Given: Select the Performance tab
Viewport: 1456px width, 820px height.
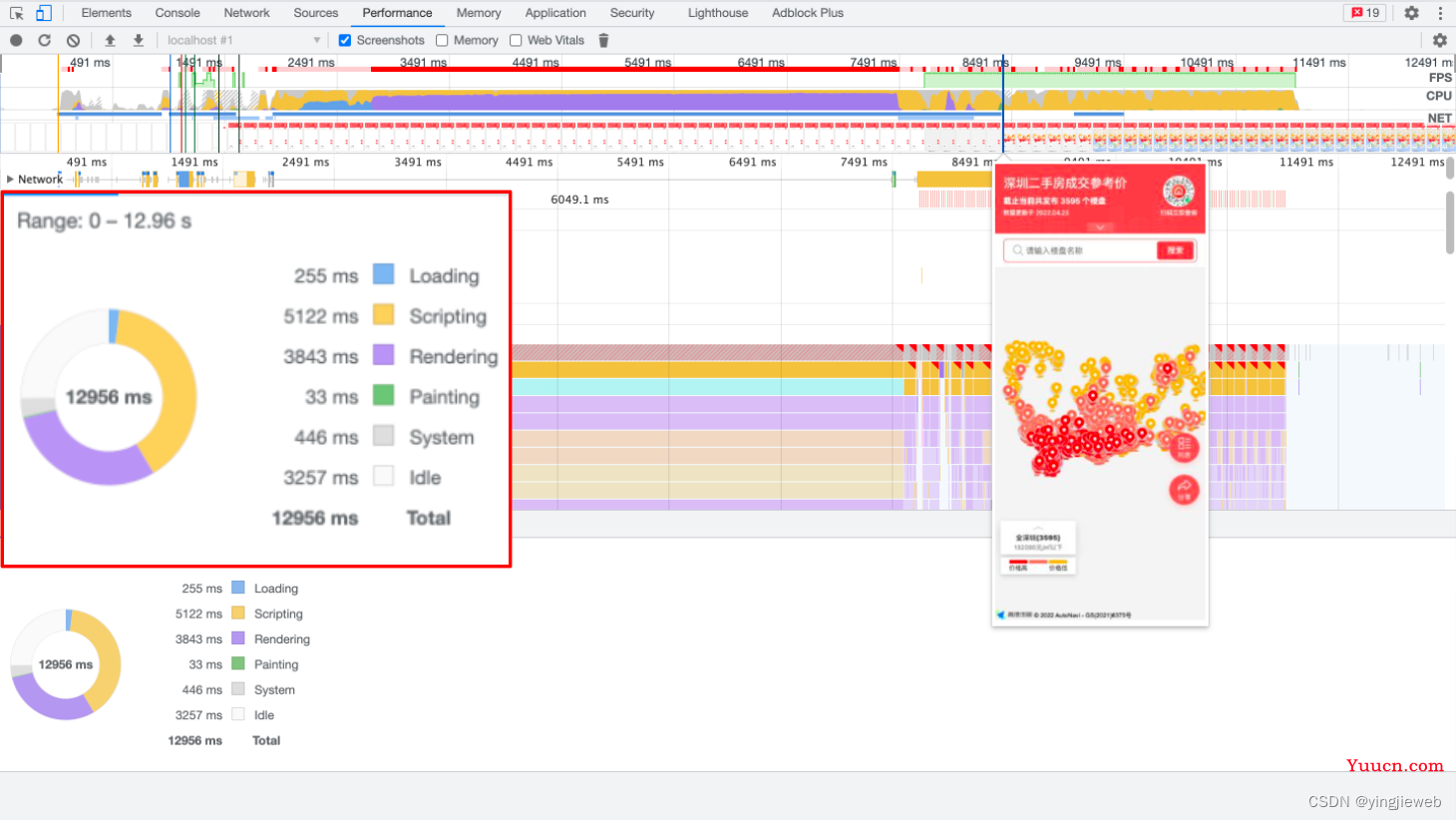Looking at the screenshot, I should coord(397,13).
